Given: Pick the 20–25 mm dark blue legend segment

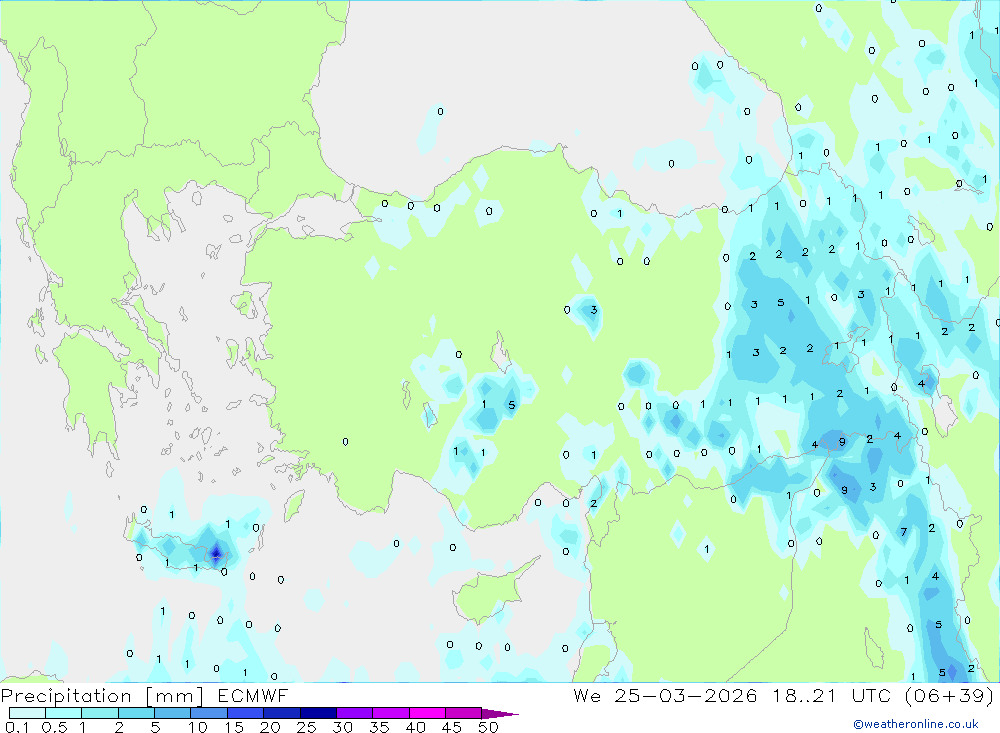Looking at the screenshot, I should [x=281, y=713].
